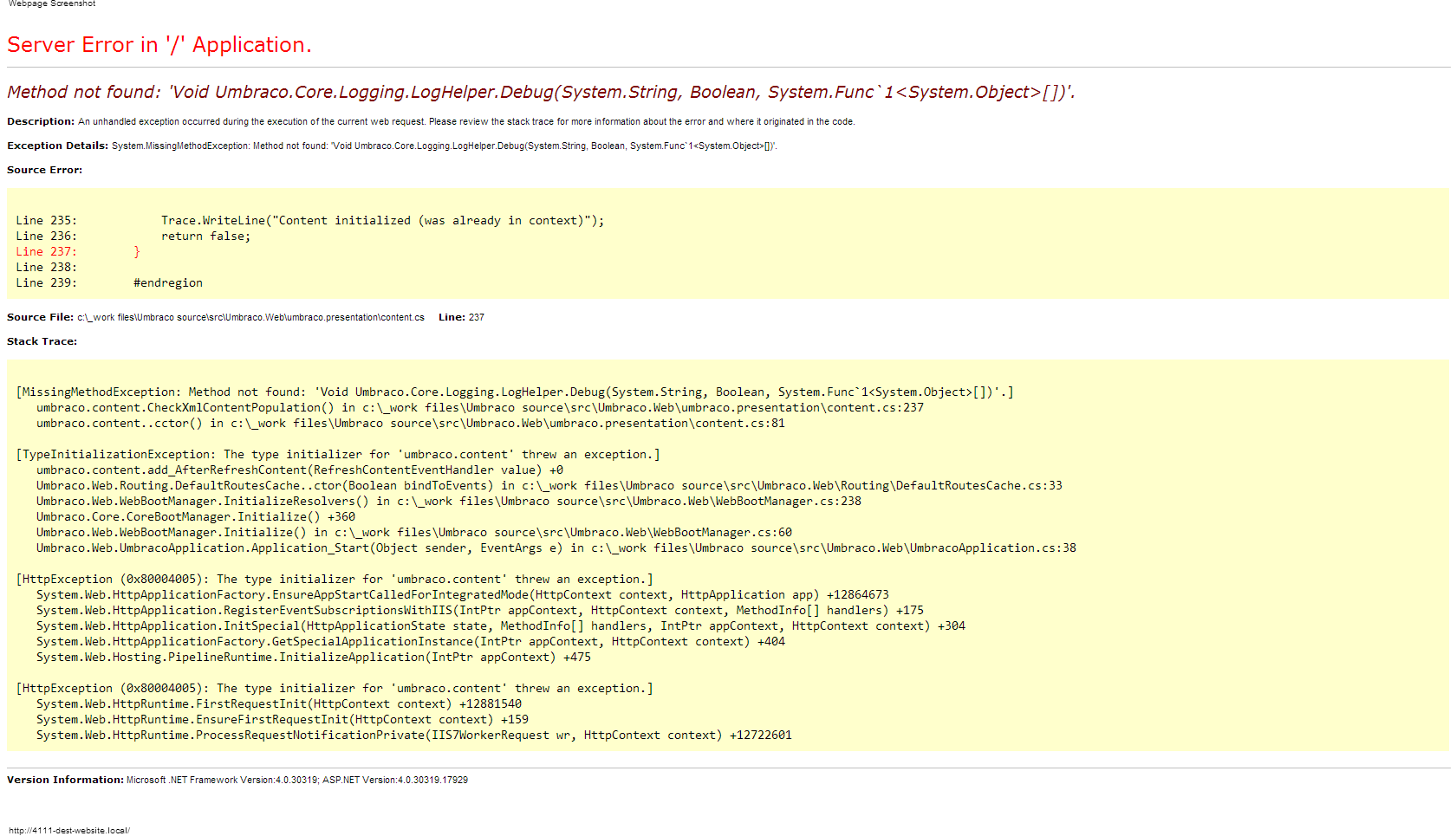Click the 'System.Web.HttpRuntime.FirstRequestInit' trace line
Viewport: 1456px width, 836px height.
point(278,704)
